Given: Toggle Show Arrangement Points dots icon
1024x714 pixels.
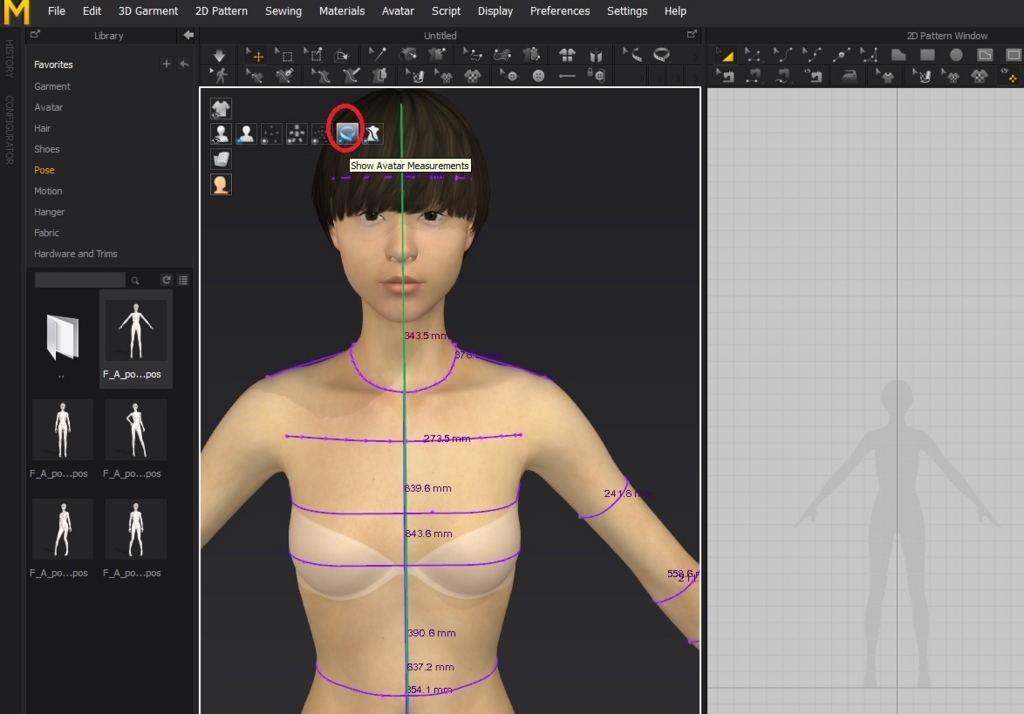Looking at the screenshot, I should pos(271,134).
